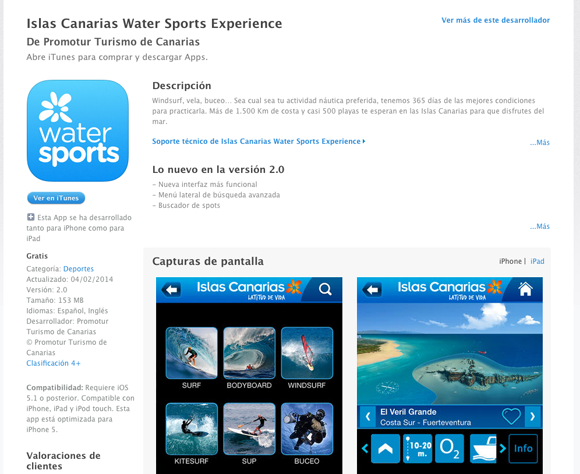The image size is (580, 474).
Task: Click the Water Sports app icon
Action: (x=78, y=131)
